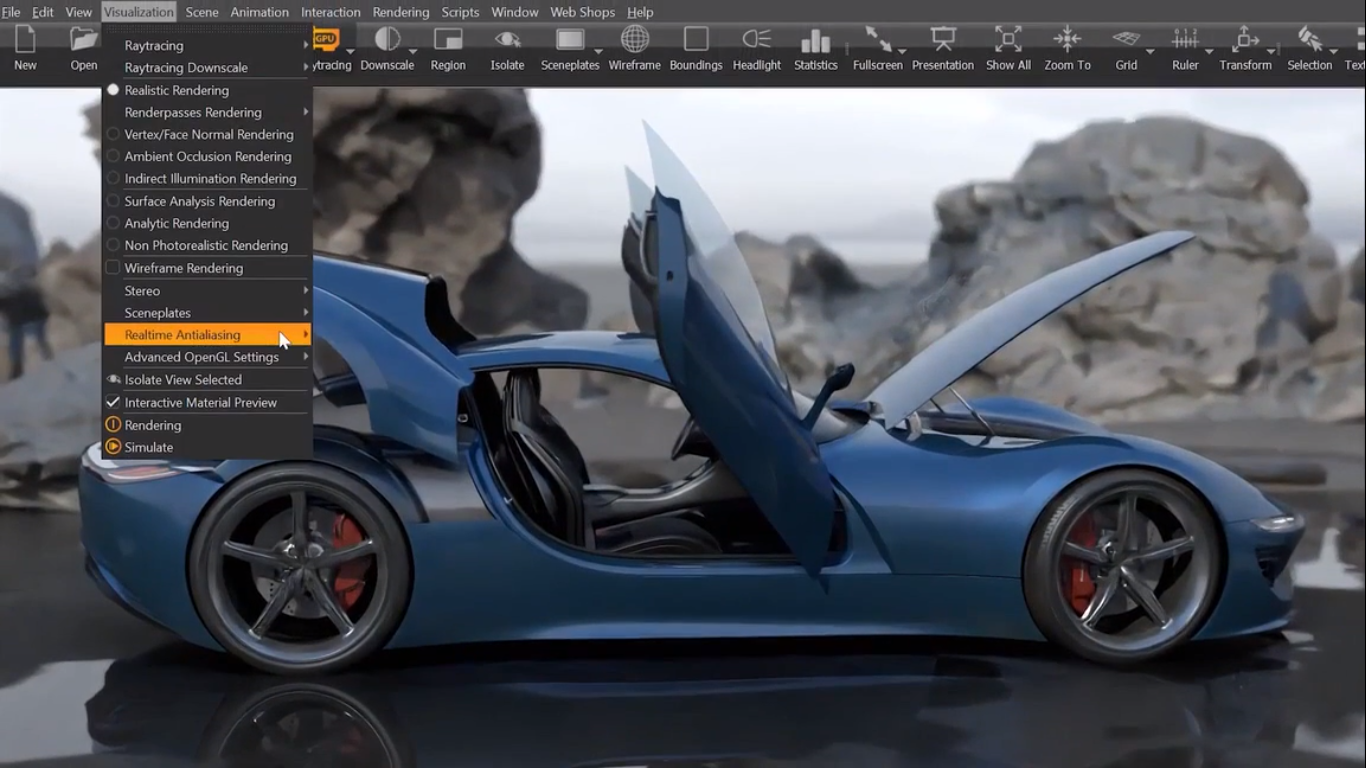Open the Scene menu
This screenshot has height=768, width=1366.
coord(202,12)
